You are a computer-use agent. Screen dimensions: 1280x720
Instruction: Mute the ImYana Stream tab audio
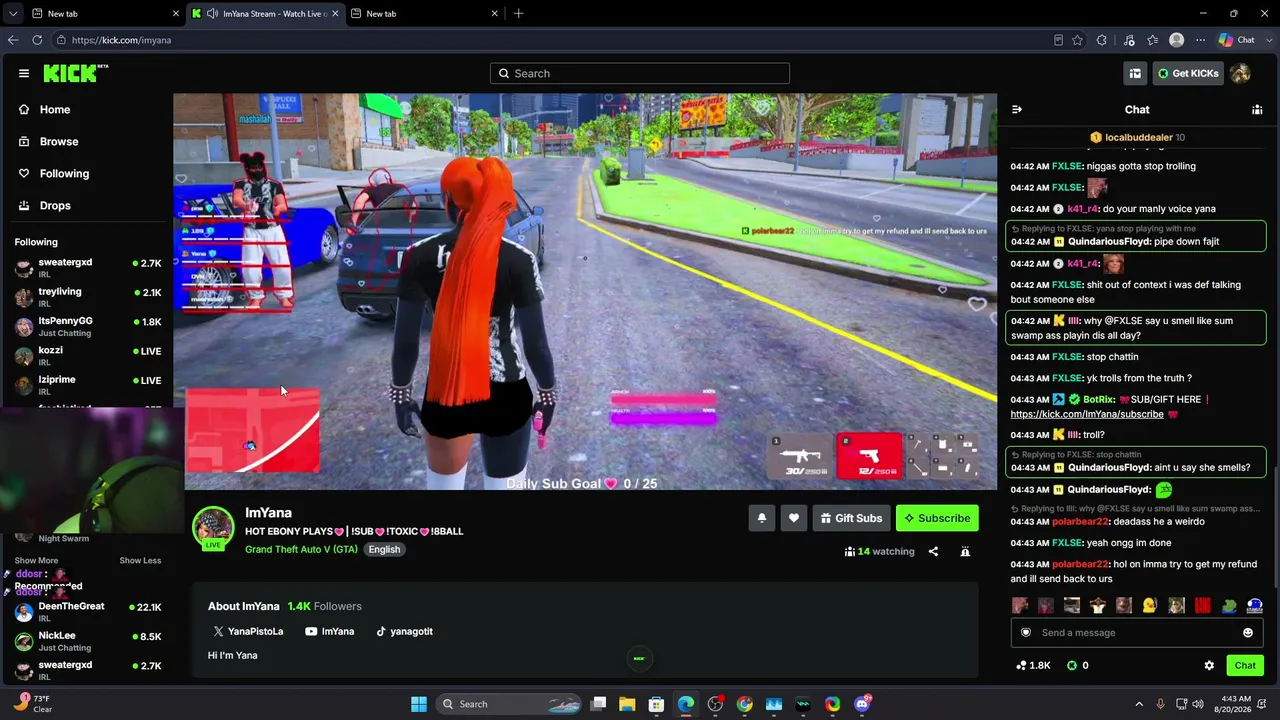point(212,14)
